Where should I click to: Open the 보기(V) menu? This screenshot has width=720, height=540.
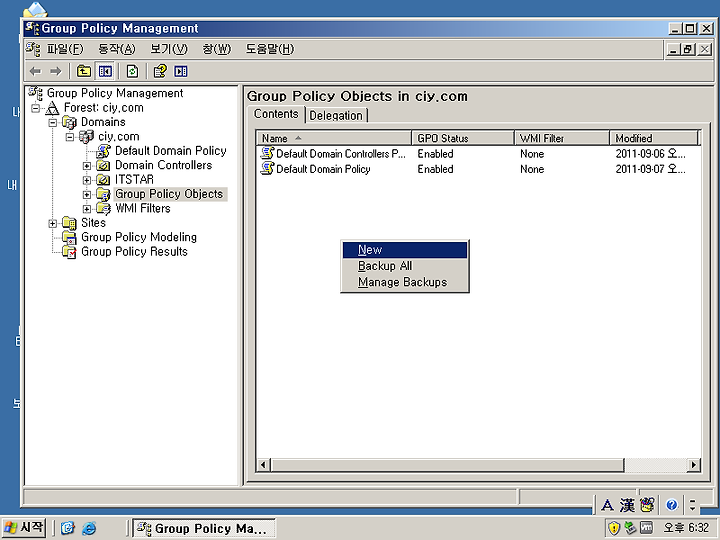coord(169,49)
